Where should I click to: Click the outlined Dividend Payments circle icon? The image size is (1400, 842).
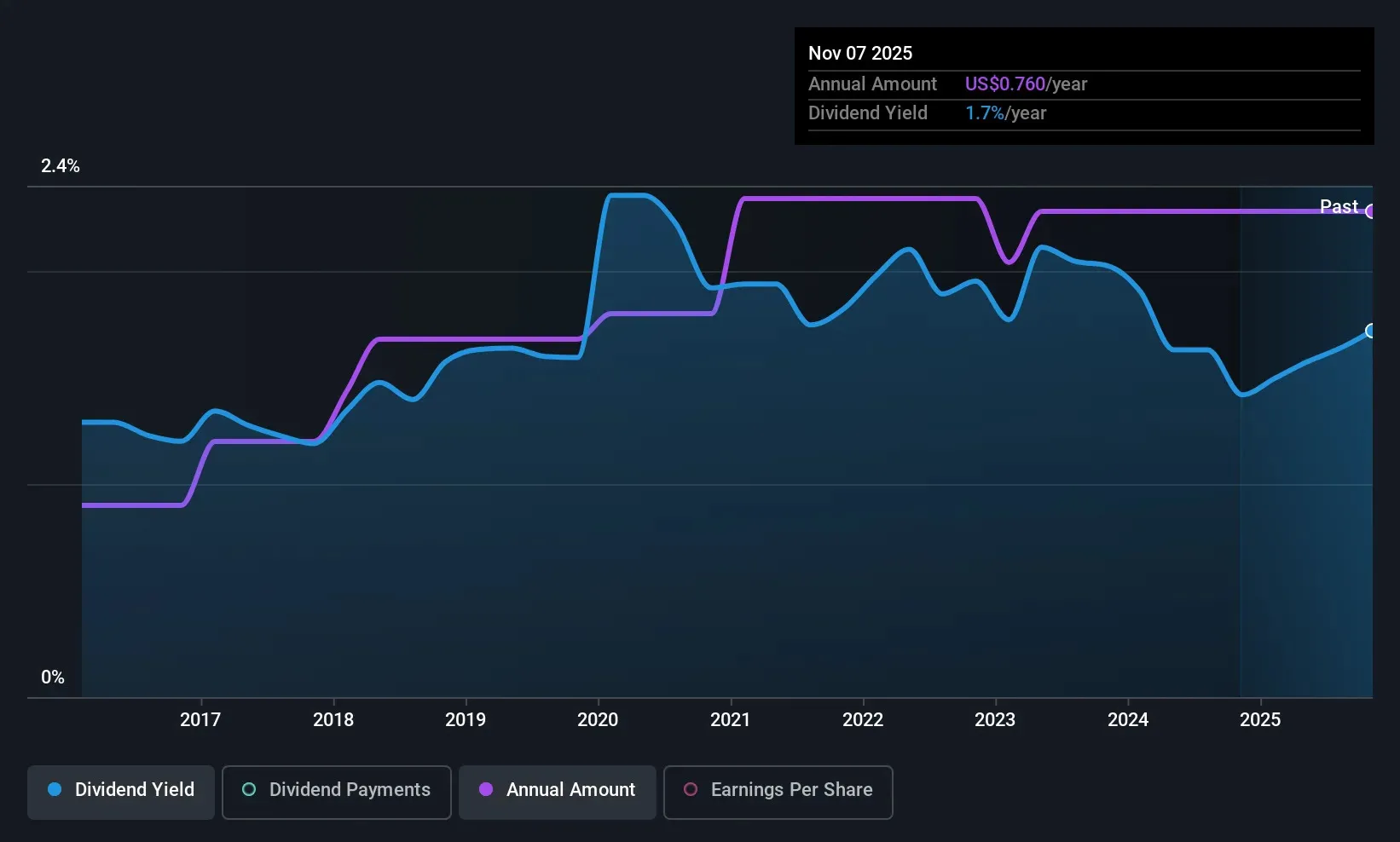tap(248, 791)
